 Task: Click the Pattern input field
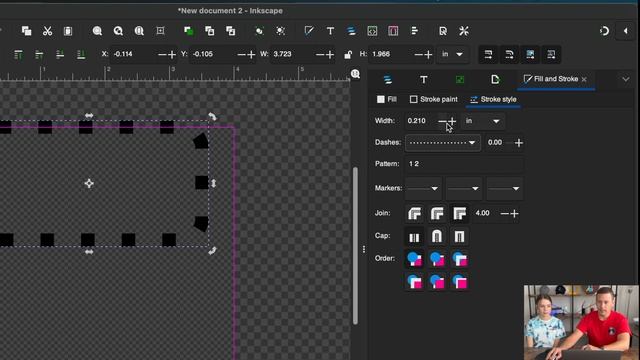click(x=464, y=164)
